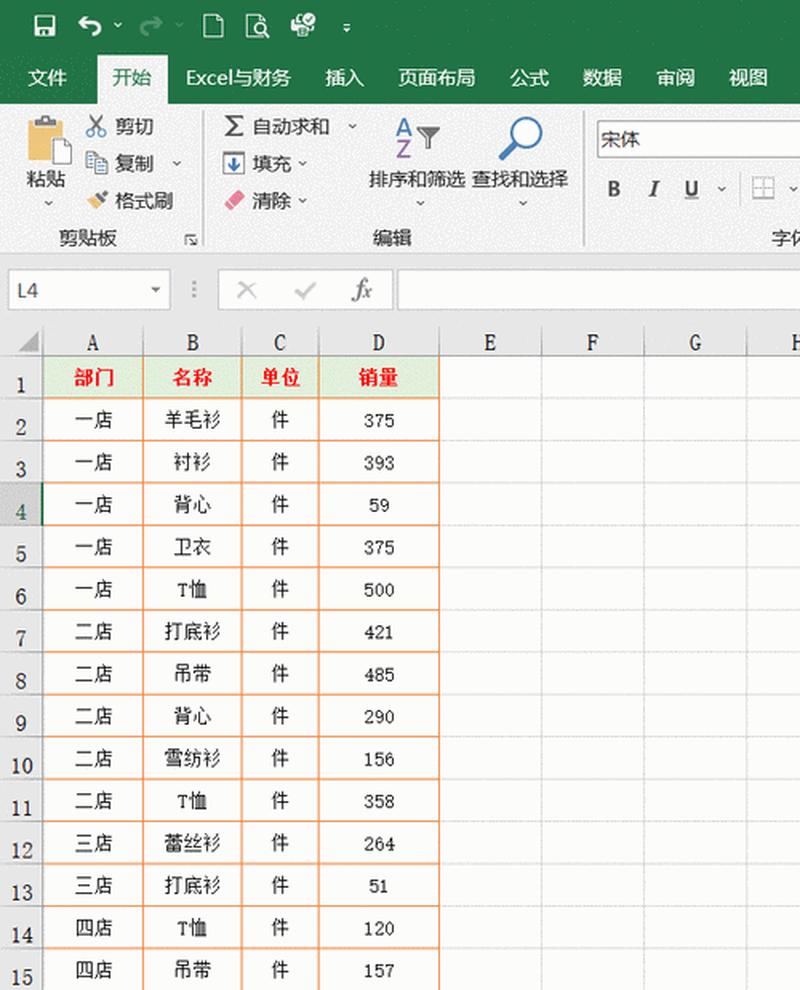Click the Print Preview icon

[x=257, y=26]
